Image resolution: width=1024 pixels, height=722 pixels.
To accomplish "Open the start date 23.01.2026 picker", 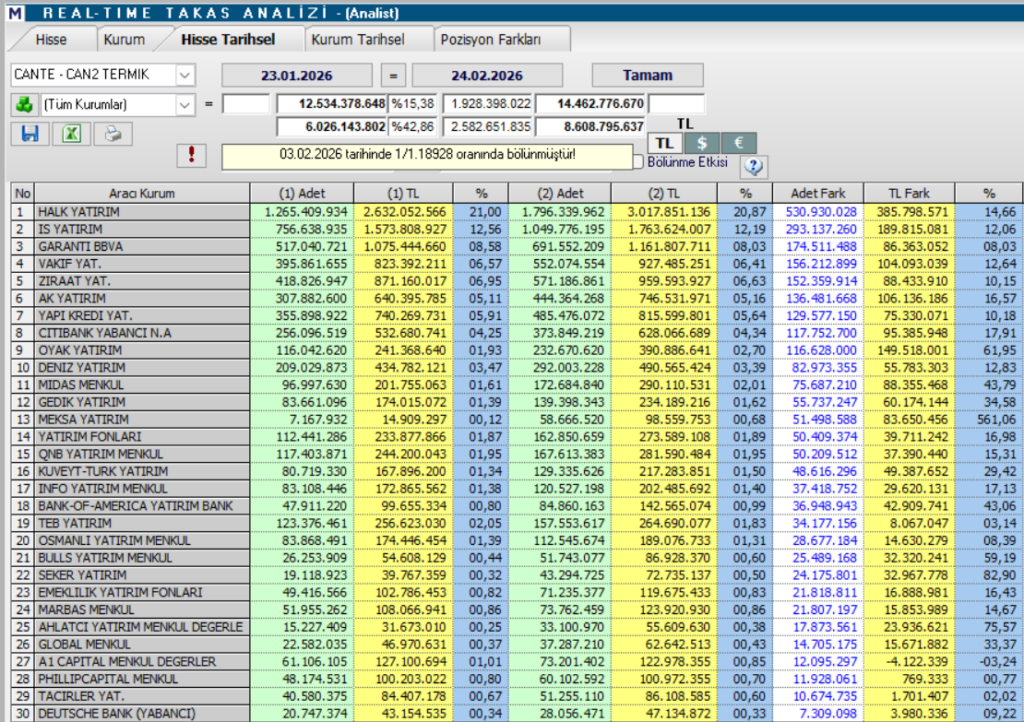I will pos(297,75).
